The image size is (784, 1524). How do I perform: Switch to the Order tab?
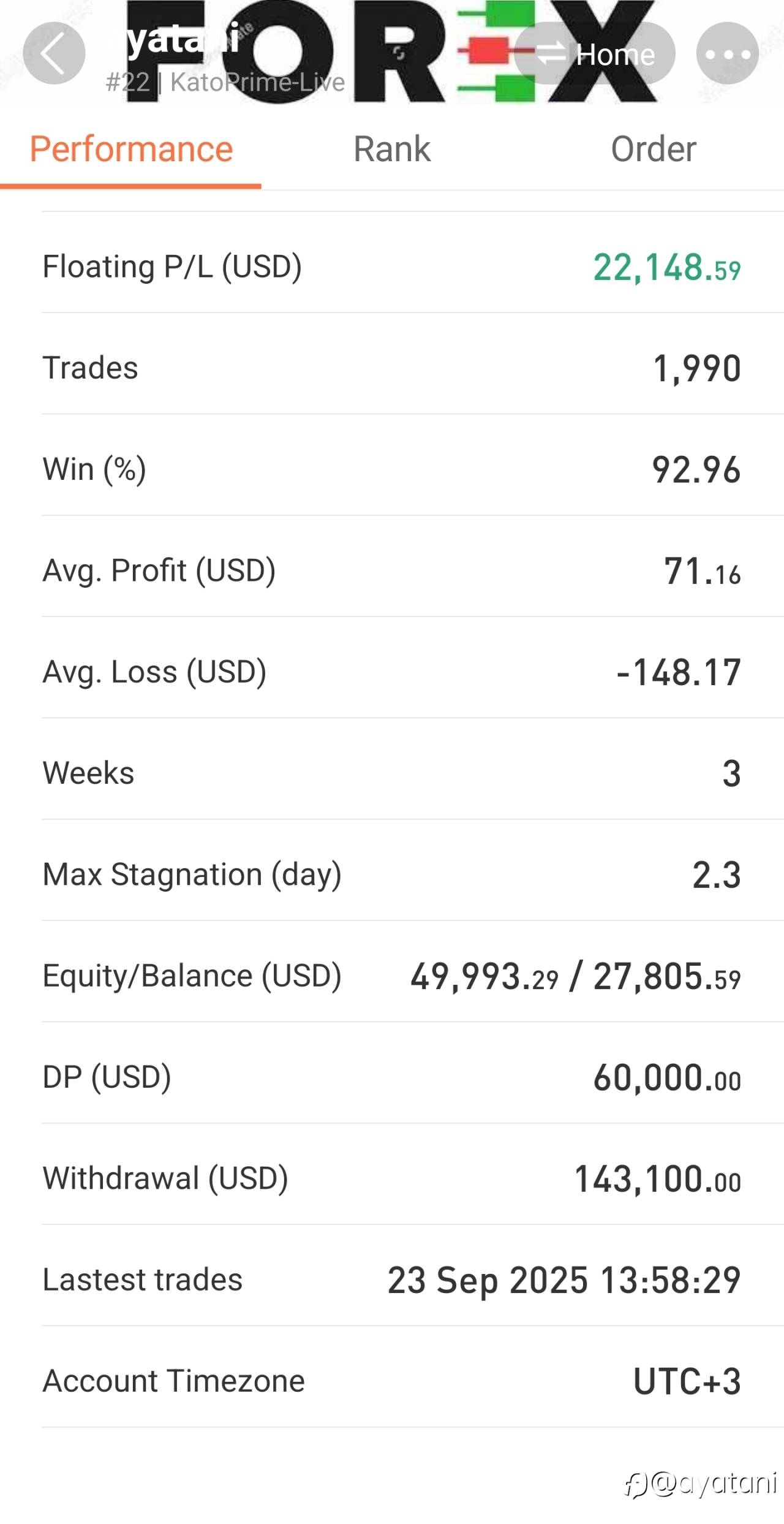(654, 149)
